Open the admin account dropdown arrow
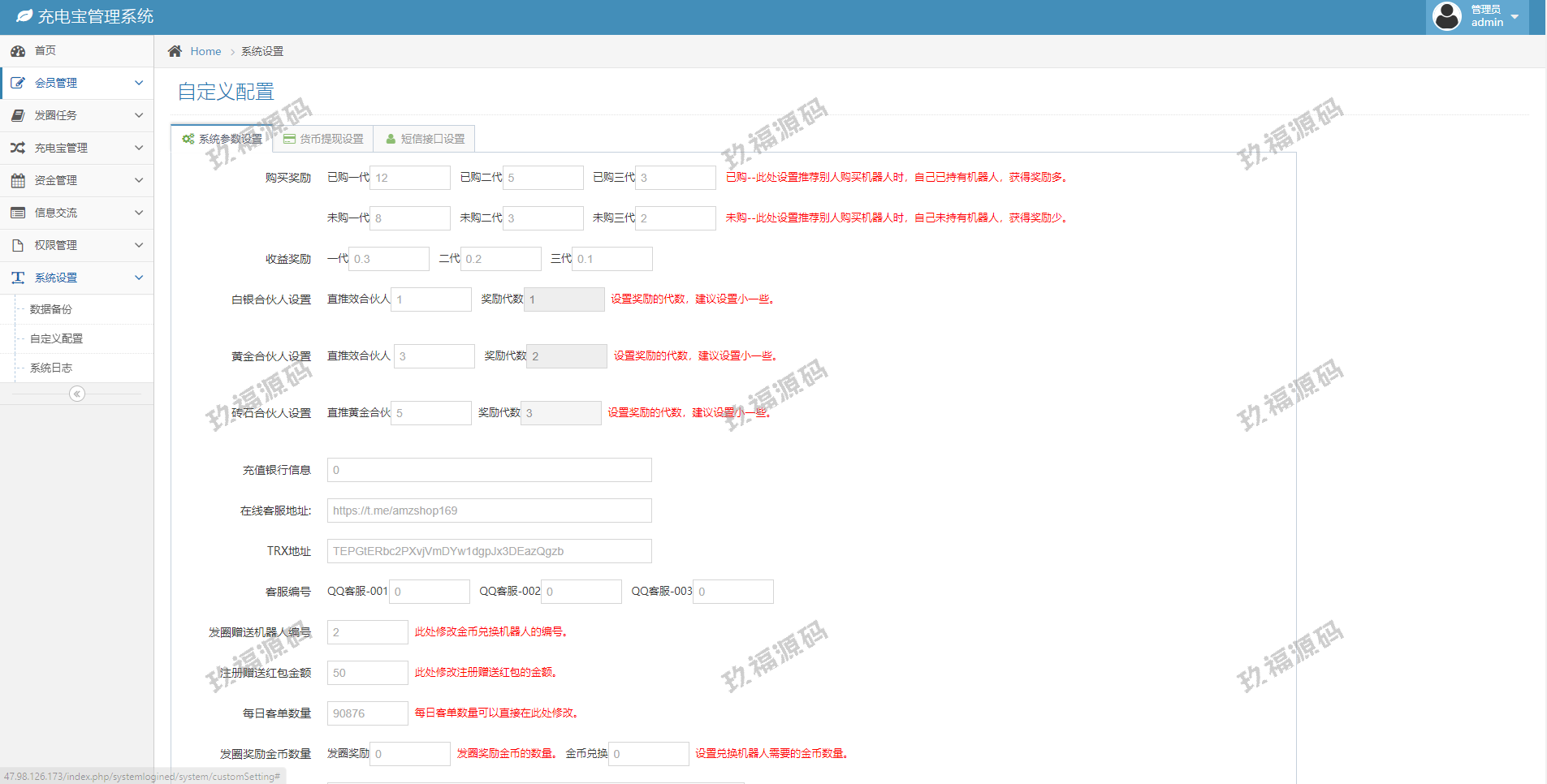Image resolution: width=1547 pixels, height=784 pixels. [x=1515, y=17]
